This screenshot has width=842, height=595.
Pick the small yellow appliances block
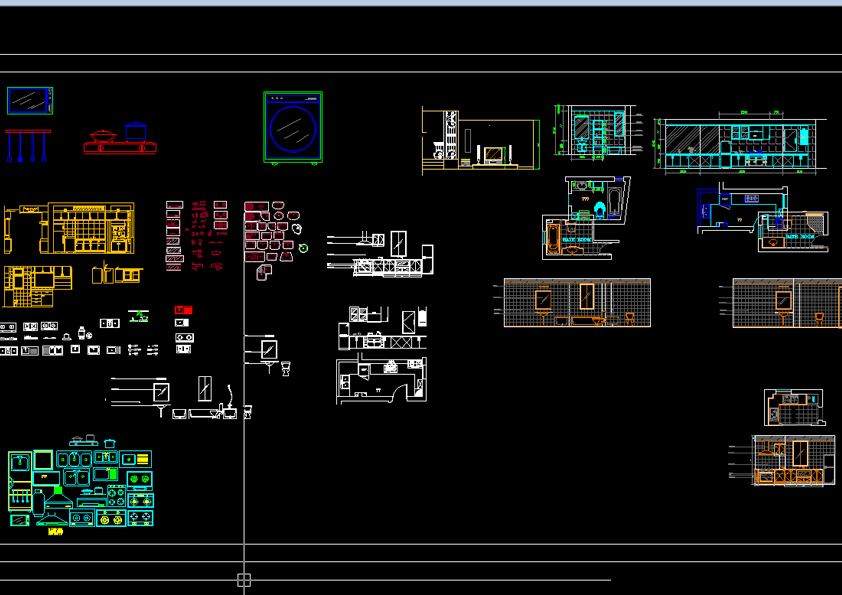click(x=117, y=273)
